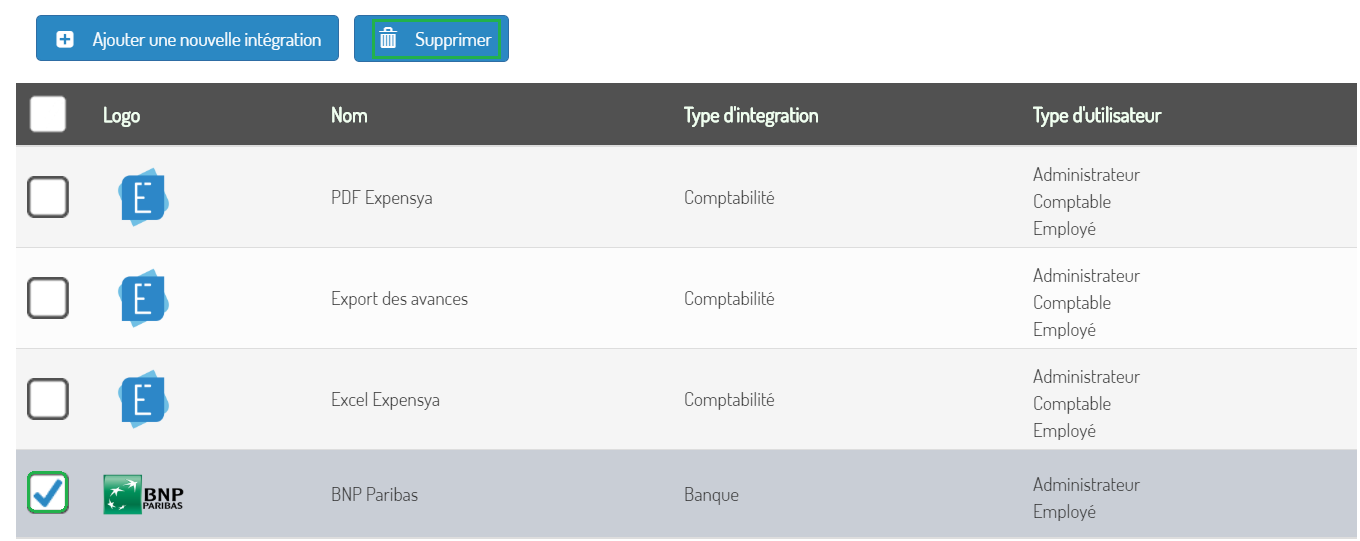1360x541 pixels.
Task: Click the Export des avances row logo
Action: pos(143,298)
